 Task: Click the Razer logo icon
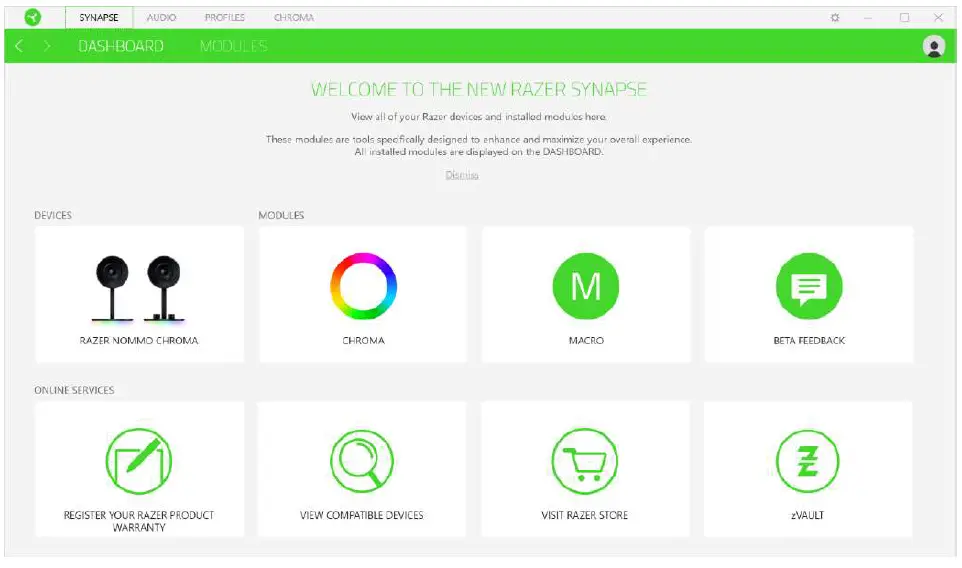pyautogui.click(x=33, y=18)
